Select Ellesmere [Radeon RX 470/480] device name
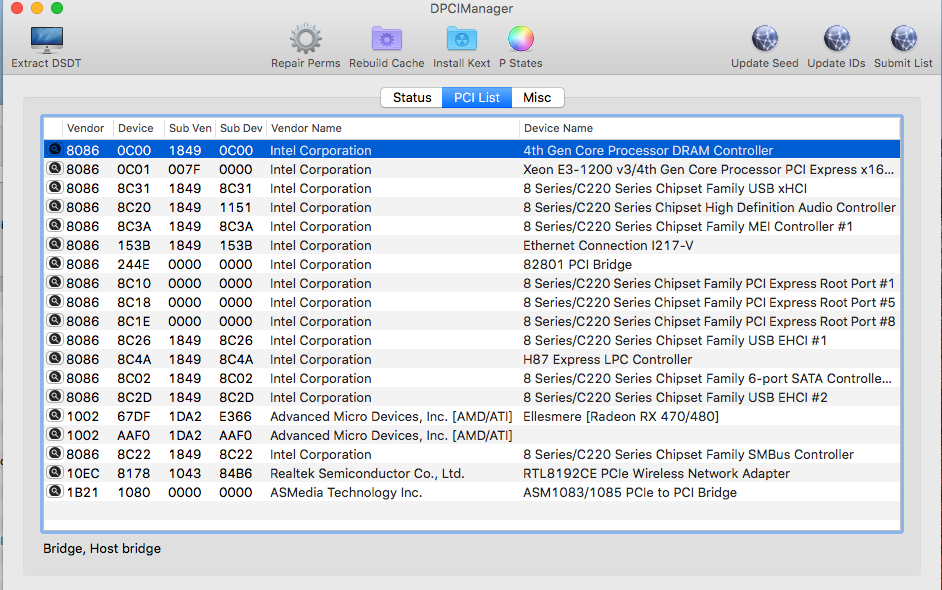 click(621, 416)
